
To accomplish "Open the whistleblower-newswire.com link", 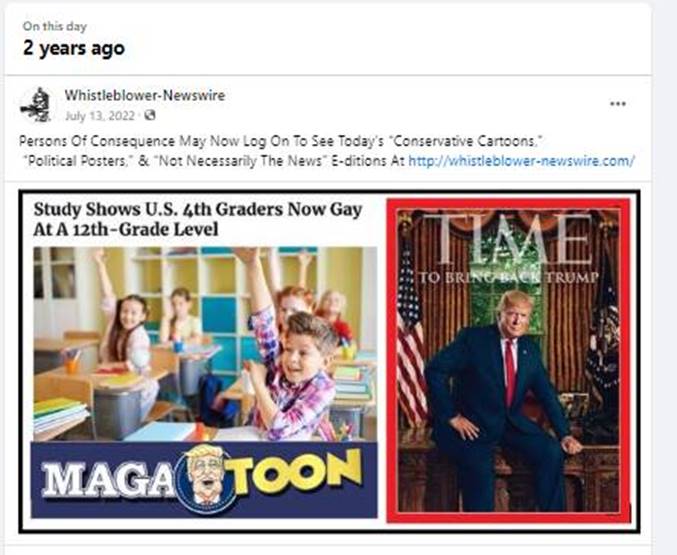I will click(522, 161).
